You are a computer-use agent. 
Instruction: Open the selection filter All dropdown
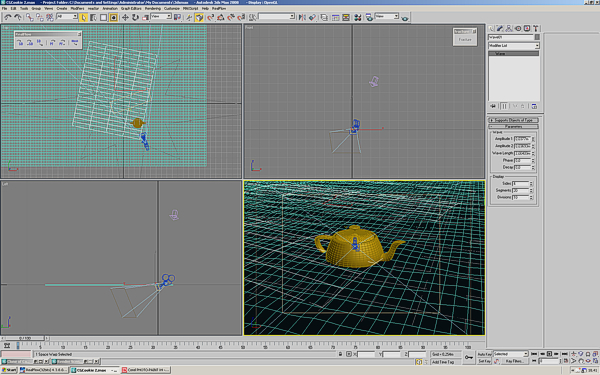tap(67, 16)
